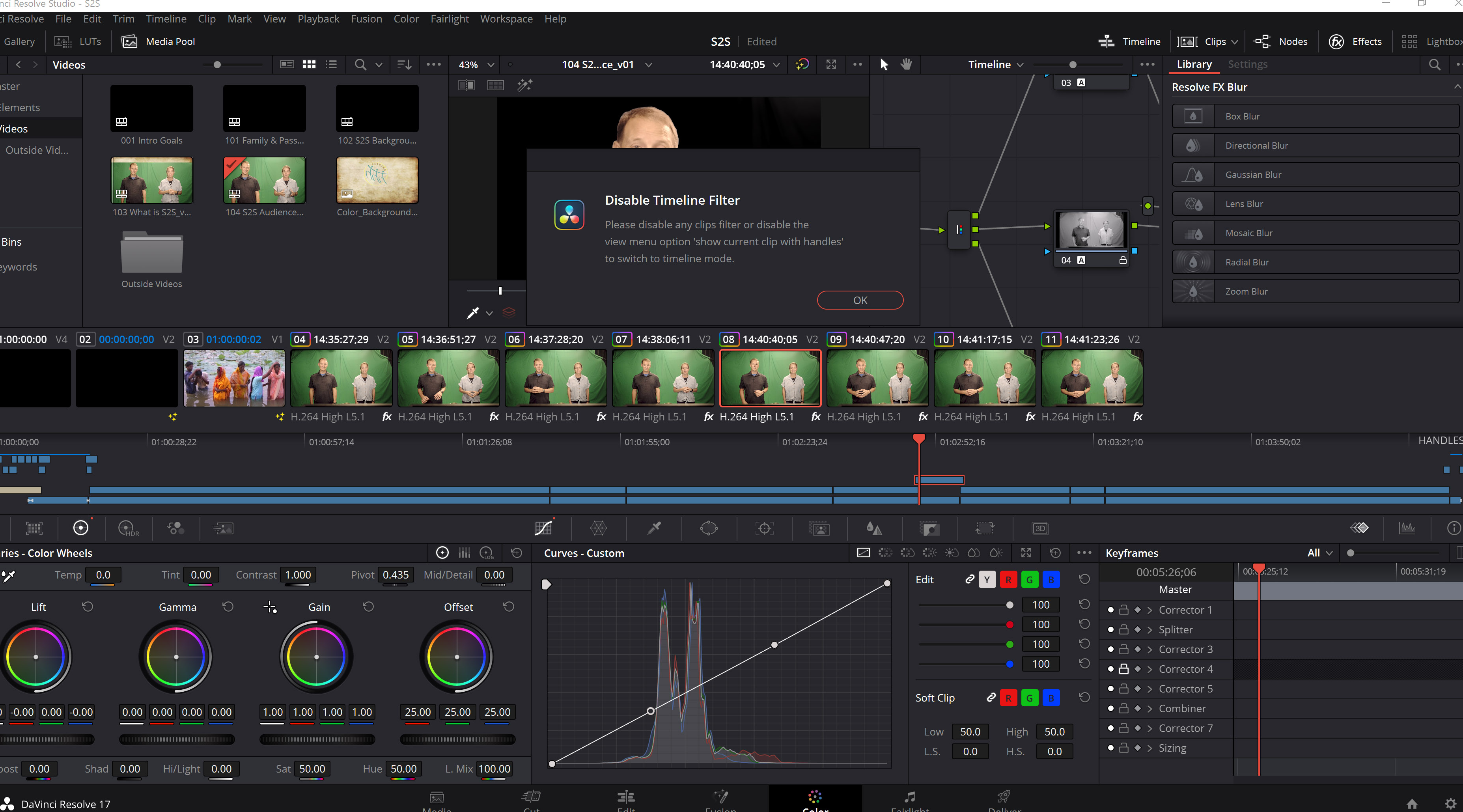Viewport: 1463px width, 812px height.
Task: Select the hand pan tool
Action: click(x=907, y=64)
